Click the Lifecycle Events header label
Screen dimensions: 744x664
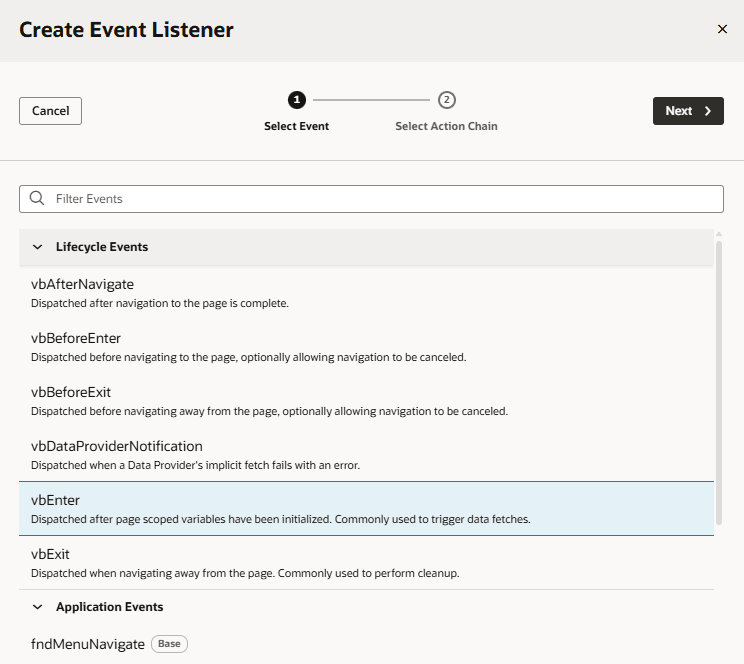(x=102, y=247)
